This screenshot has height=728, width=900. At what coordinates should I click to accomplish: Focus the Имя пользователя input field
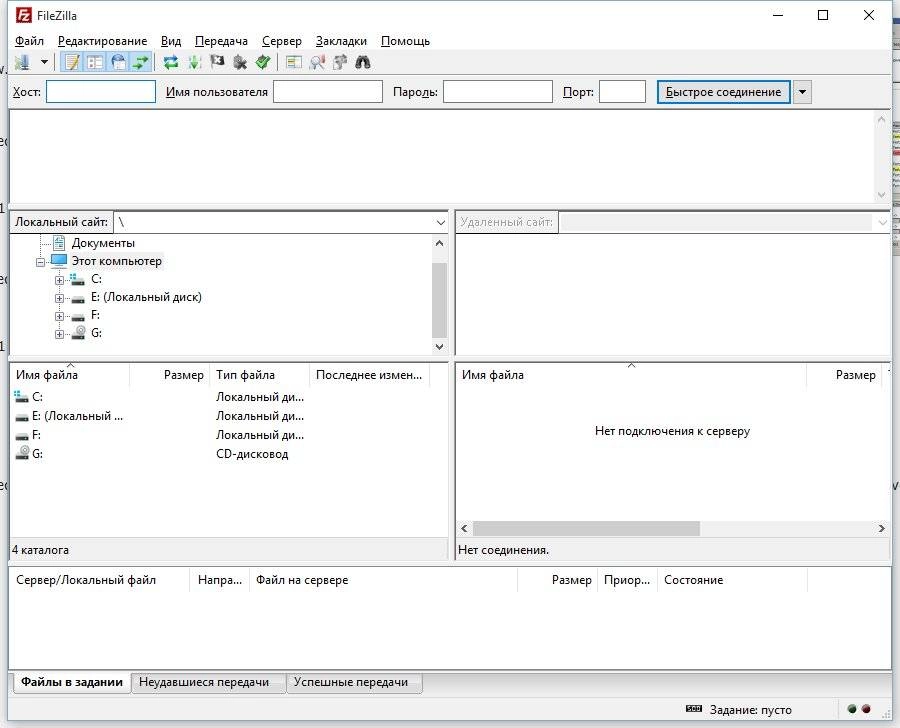point(328,92)
